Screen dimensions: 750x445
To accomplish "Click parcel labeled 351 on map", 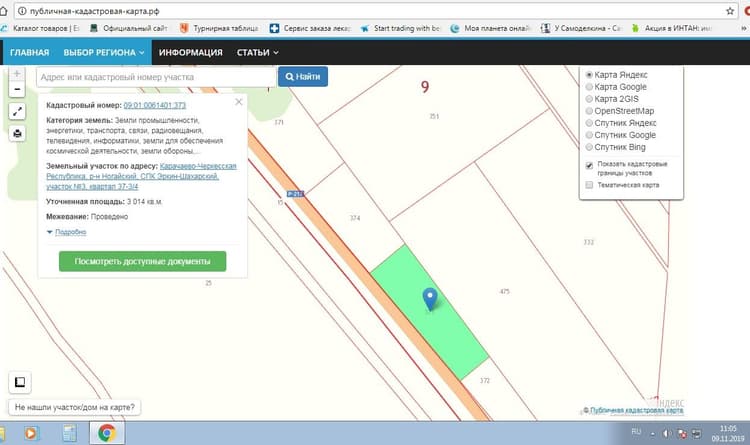I will tap(434, 116).
